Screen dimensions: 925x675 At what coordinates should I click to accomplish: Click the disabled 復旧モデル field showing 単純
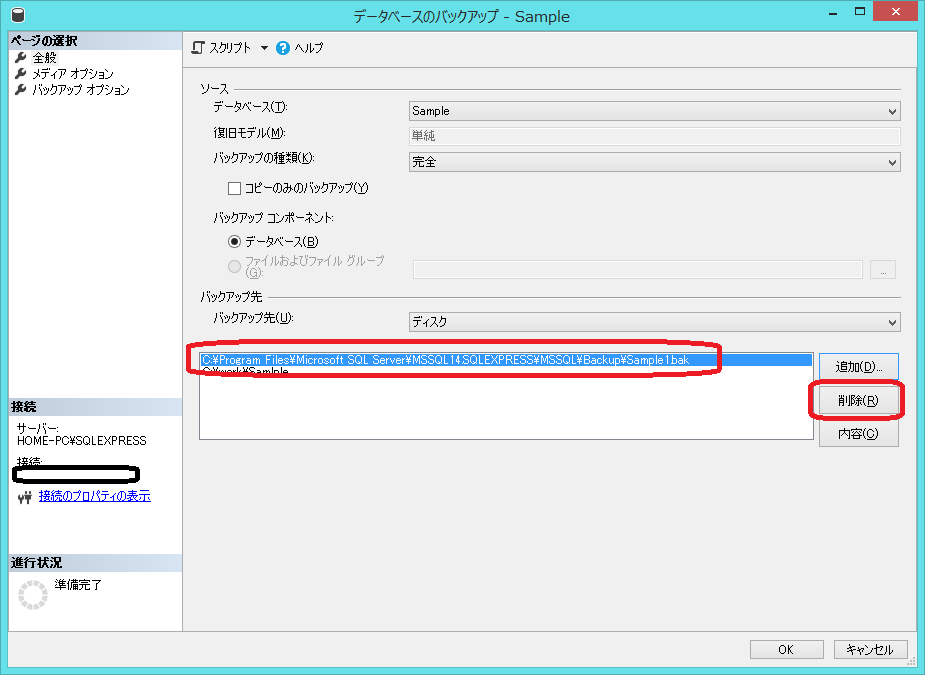(654, 136)
